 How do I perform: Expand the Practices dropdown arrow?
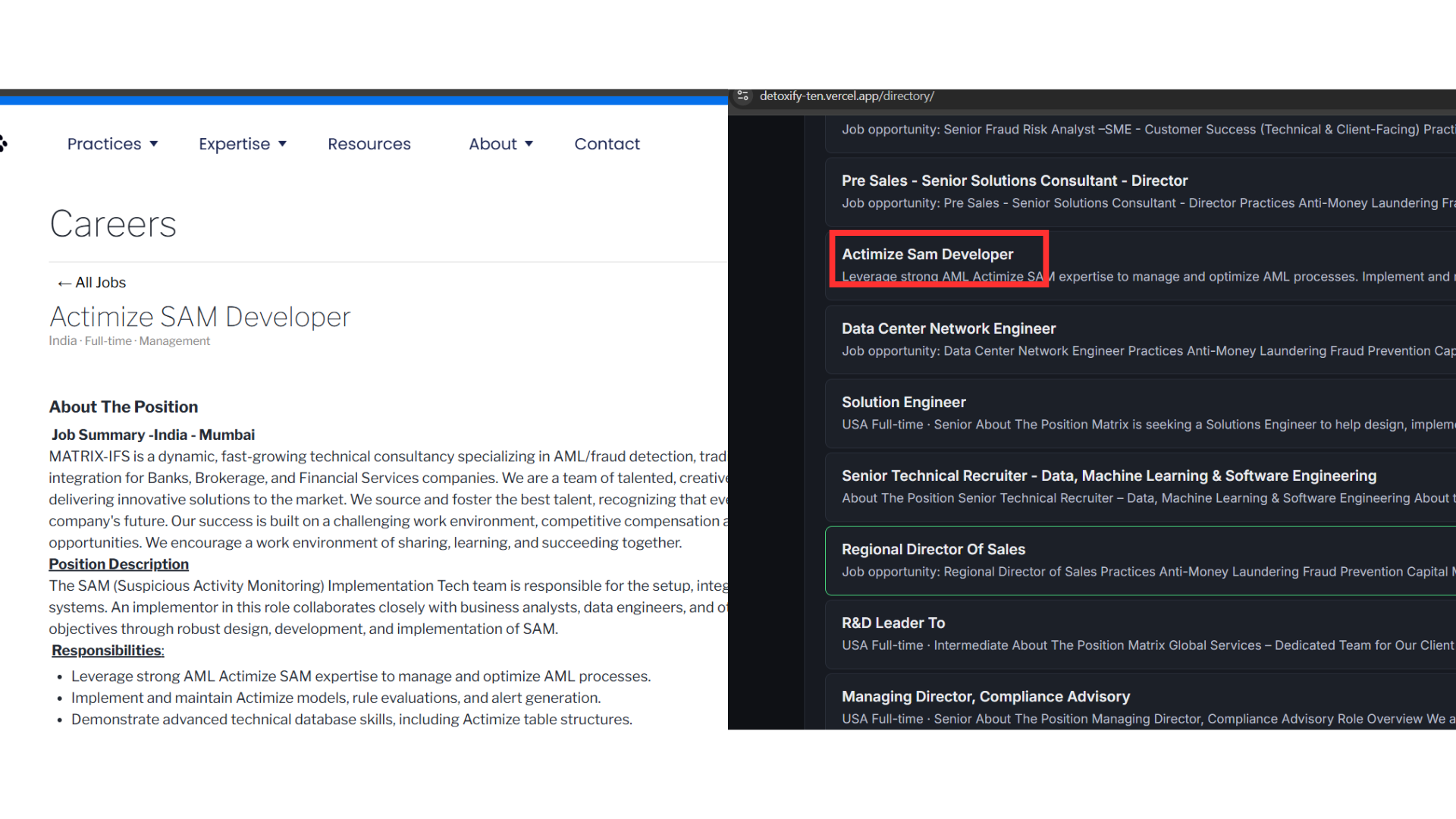coord(154,144)
